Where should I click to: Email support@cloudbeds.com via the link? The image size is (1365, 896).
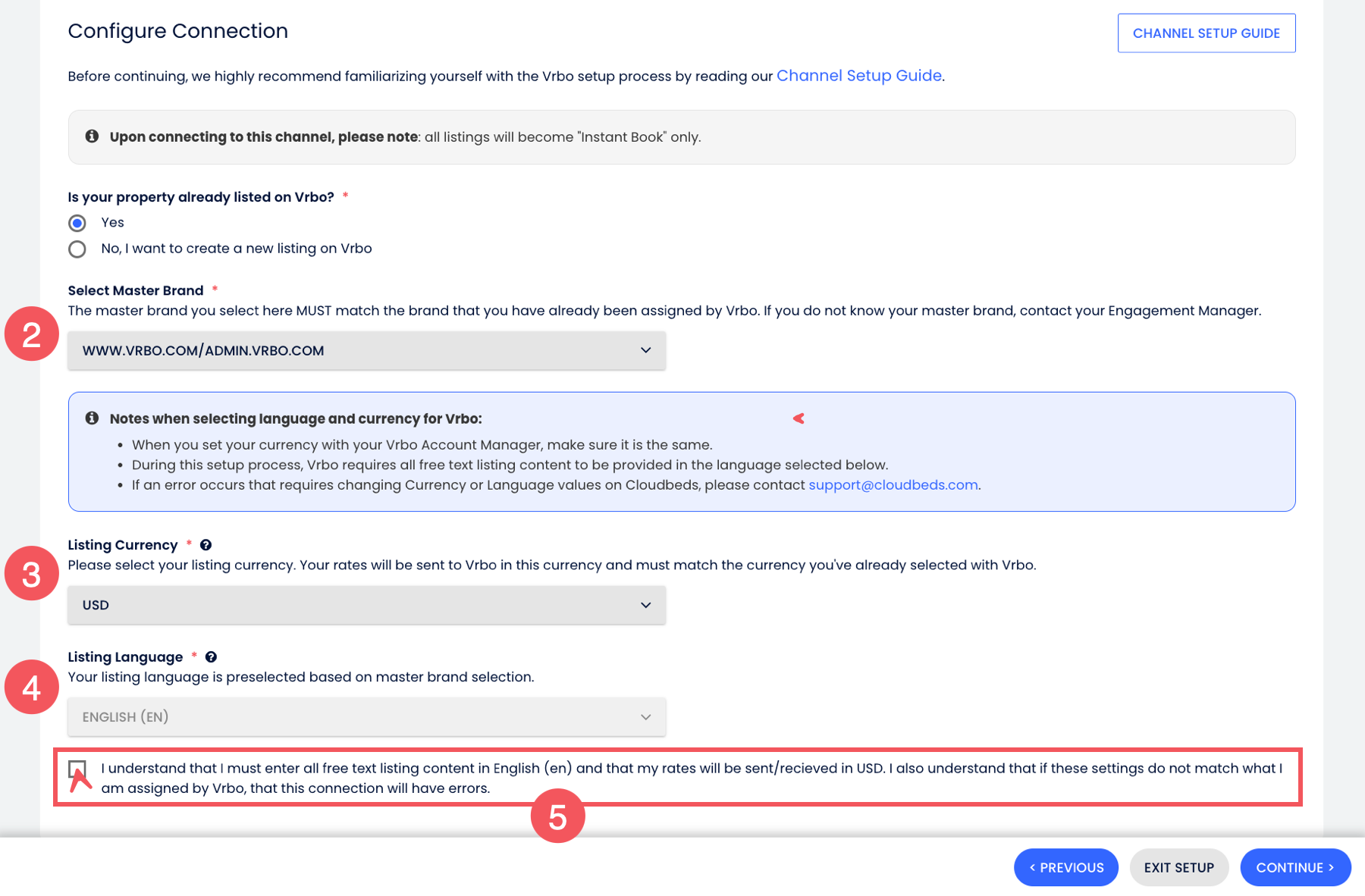[x=893, y=485]
